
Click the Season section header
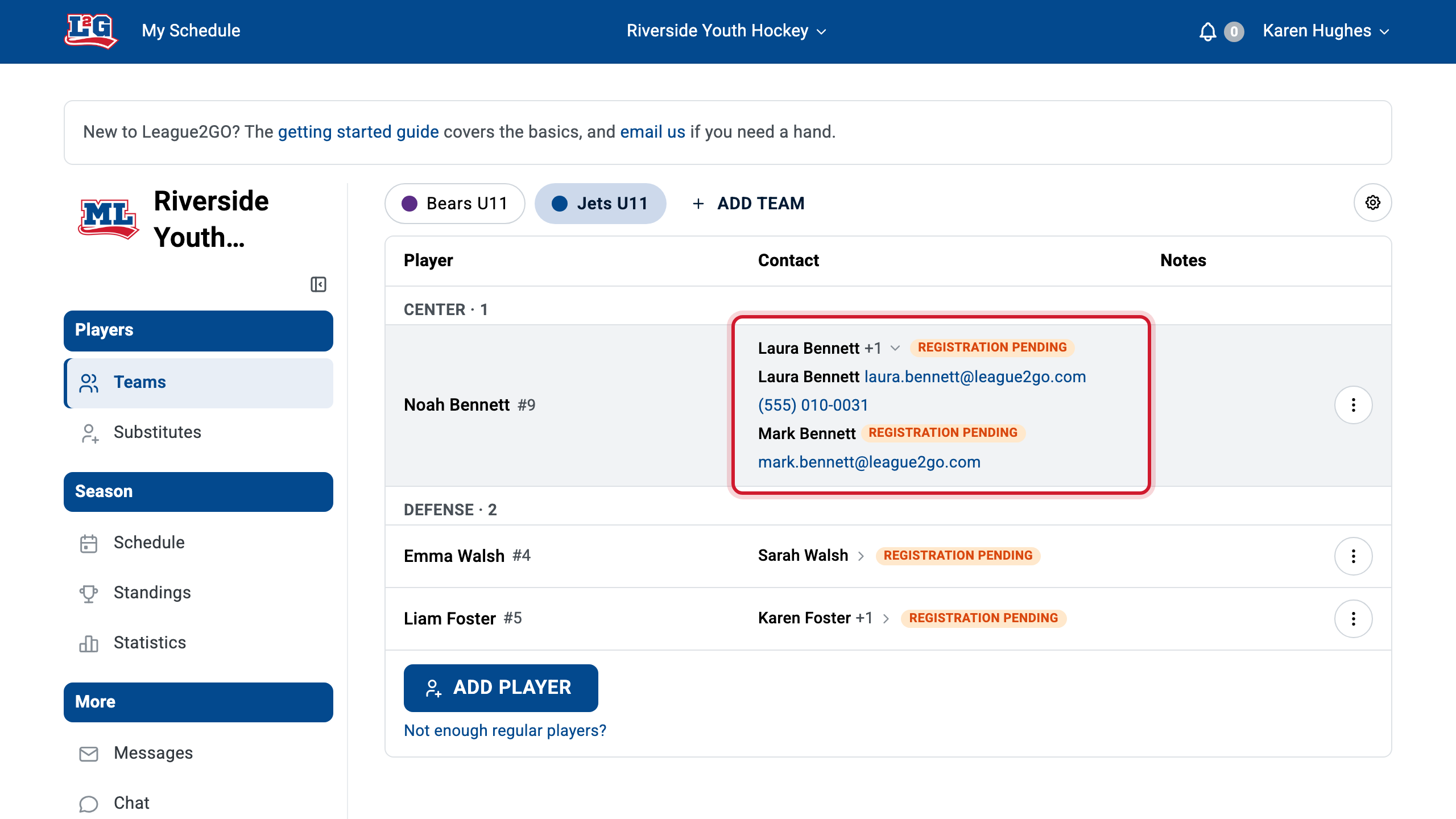(198, 492)
